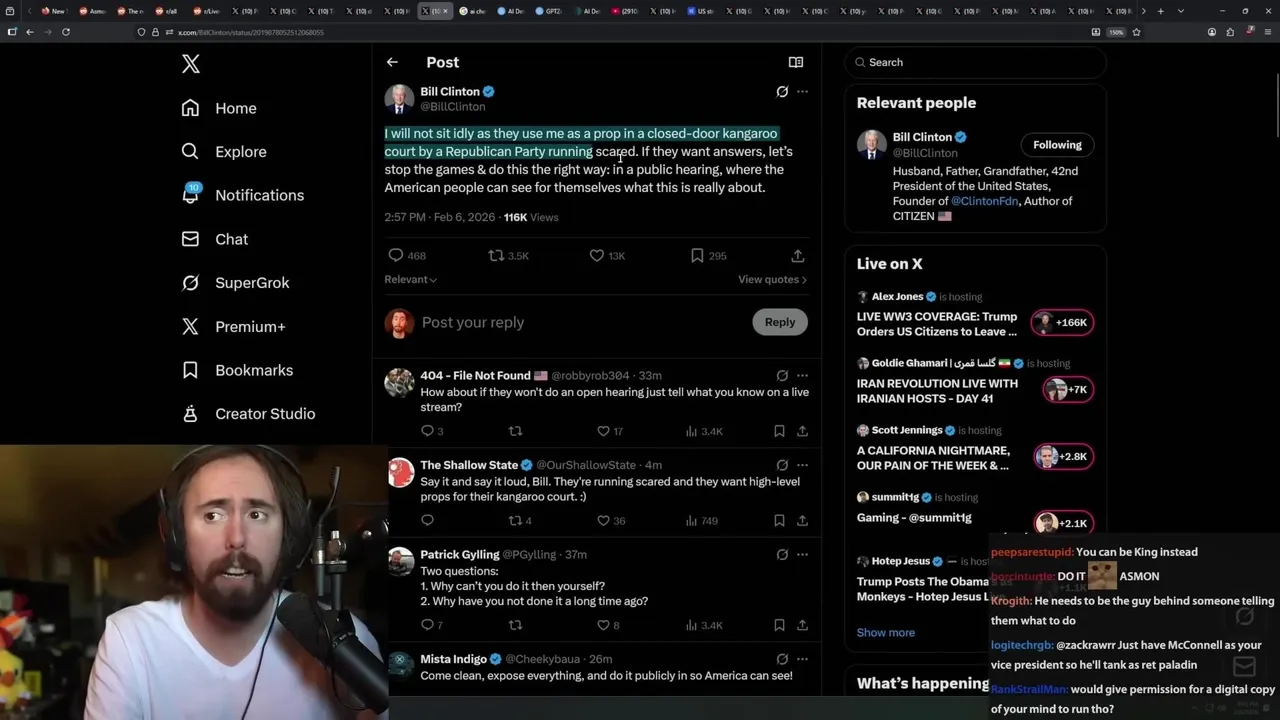The image size is (1280, 720).
Task: Go to Home in sidebar
Action: point(219,108)
